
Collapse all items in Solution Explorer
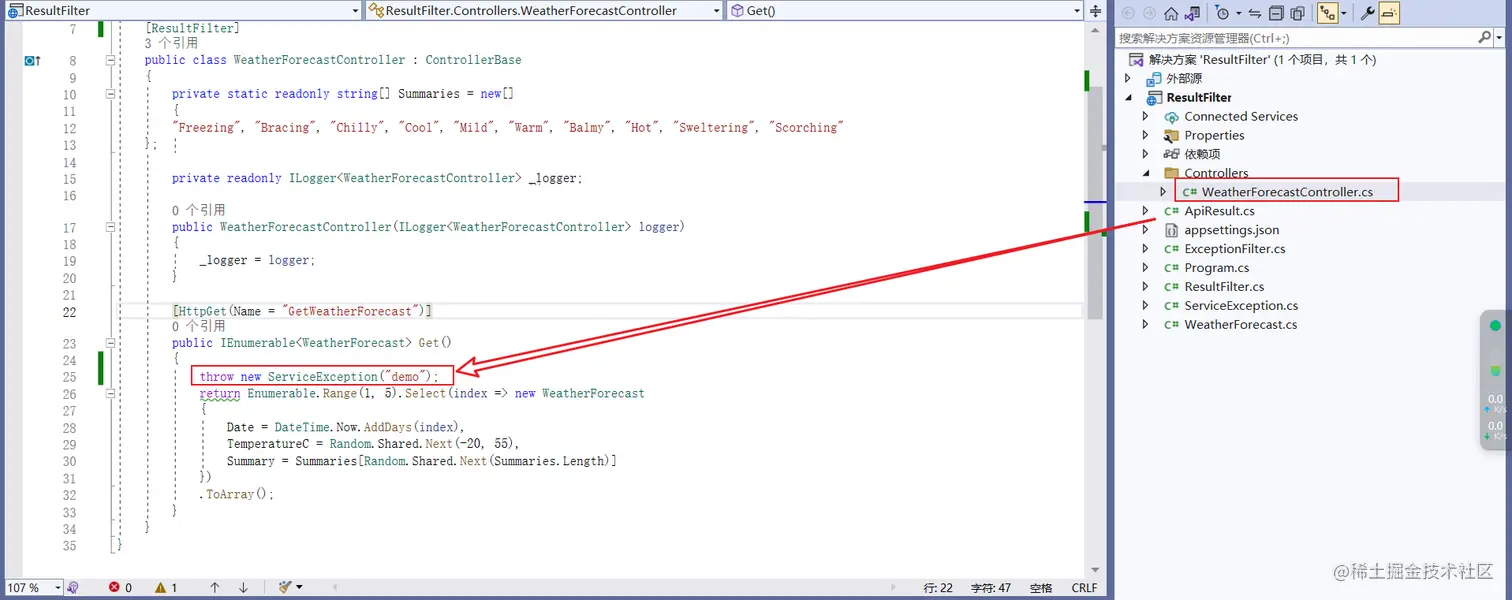pyautogui.click(x=1276, y=13)
